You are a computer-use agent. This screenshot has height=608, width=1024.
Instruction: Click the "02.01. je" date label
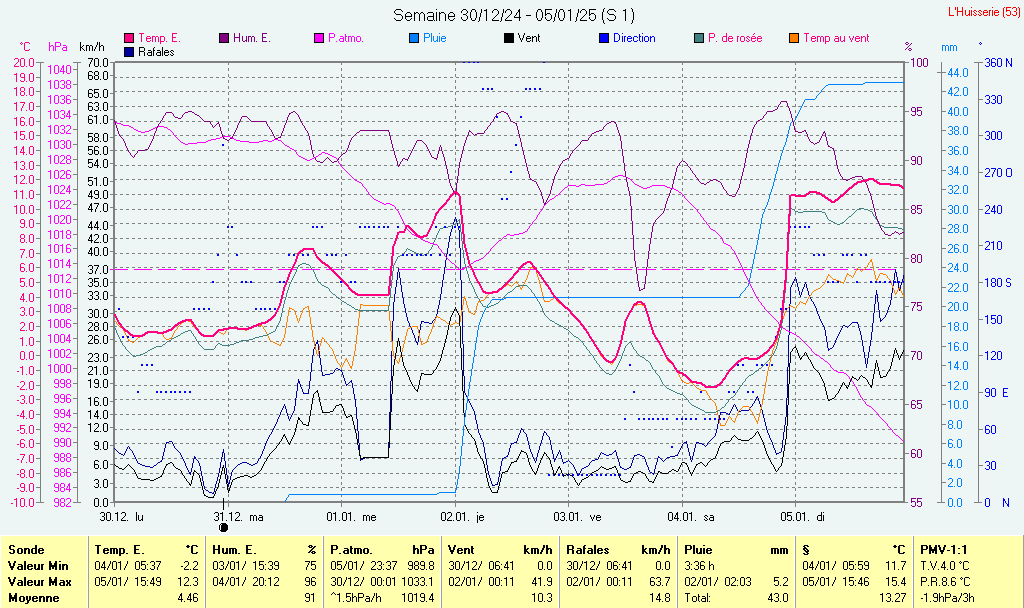click(462, 517)
